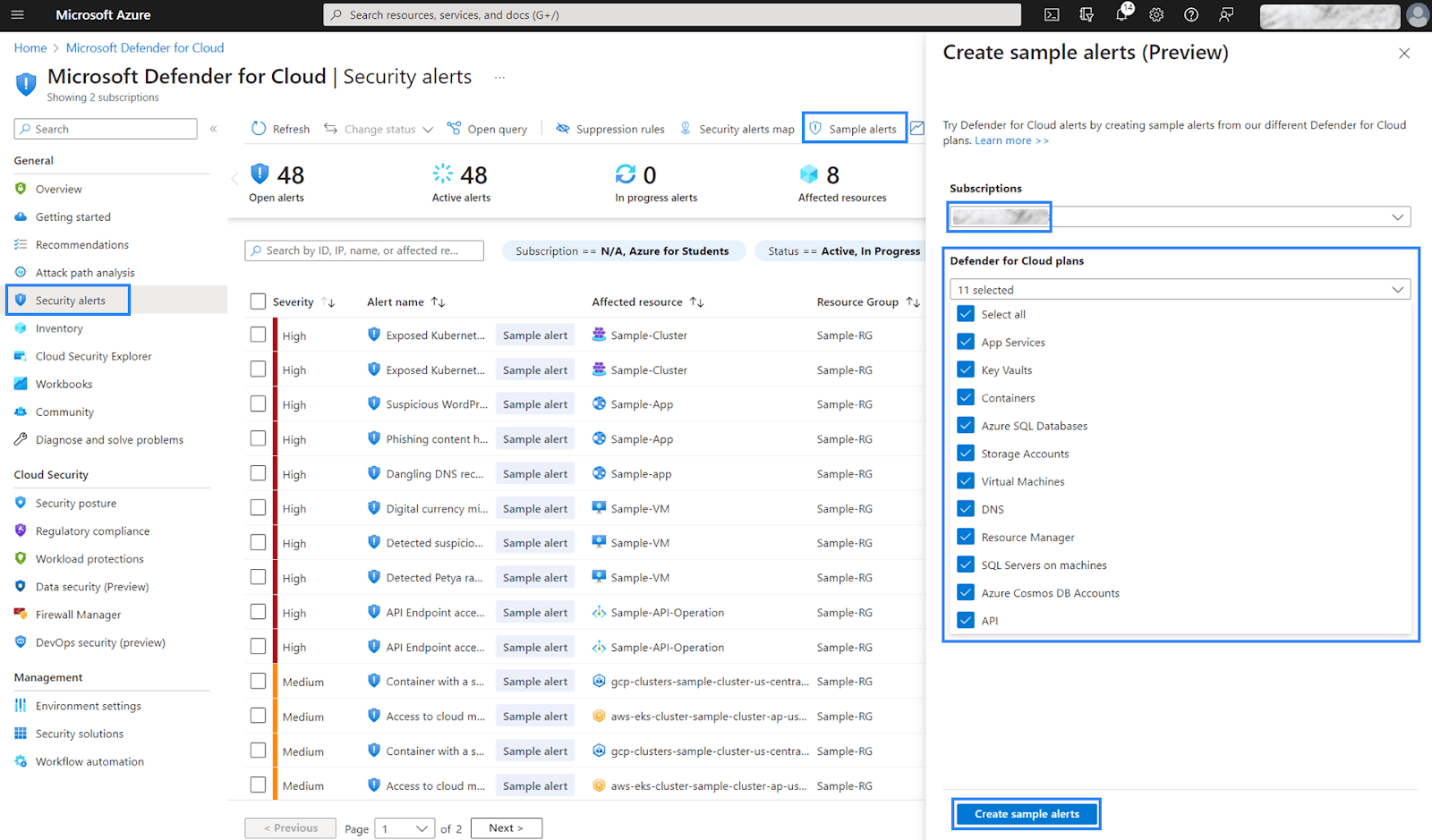1432x840 pixels.
Task: Follow the Learn more link
Action: pyautogui.click(x=1011, y=140)
